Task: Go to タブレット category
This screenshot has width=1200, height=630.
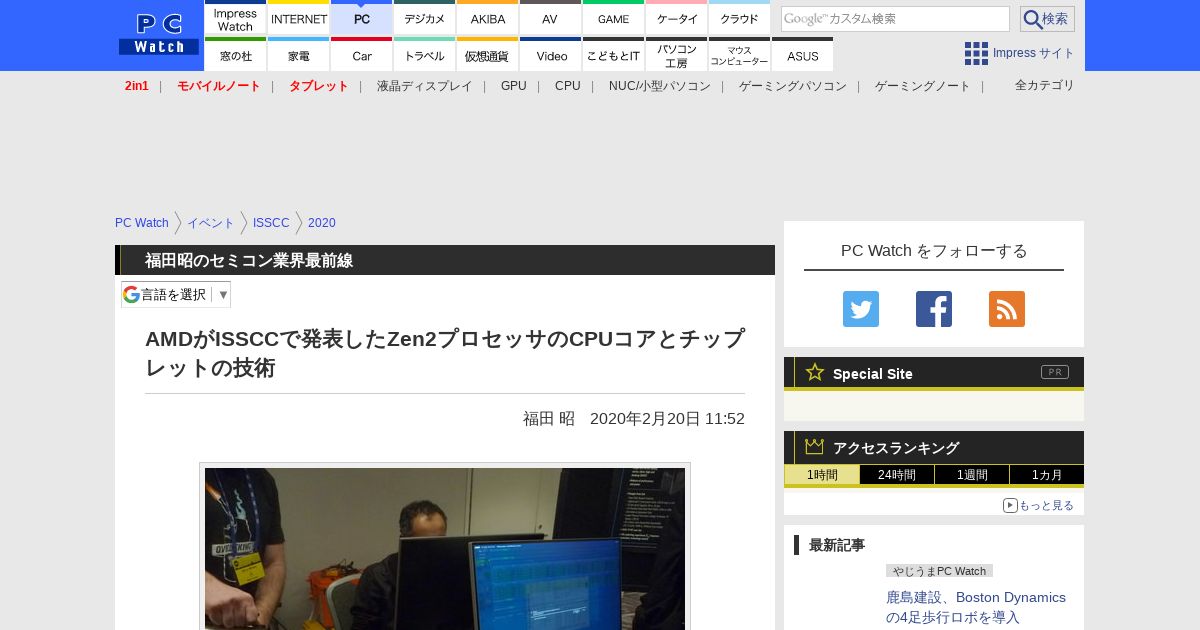Action: [x=319, y=86]
